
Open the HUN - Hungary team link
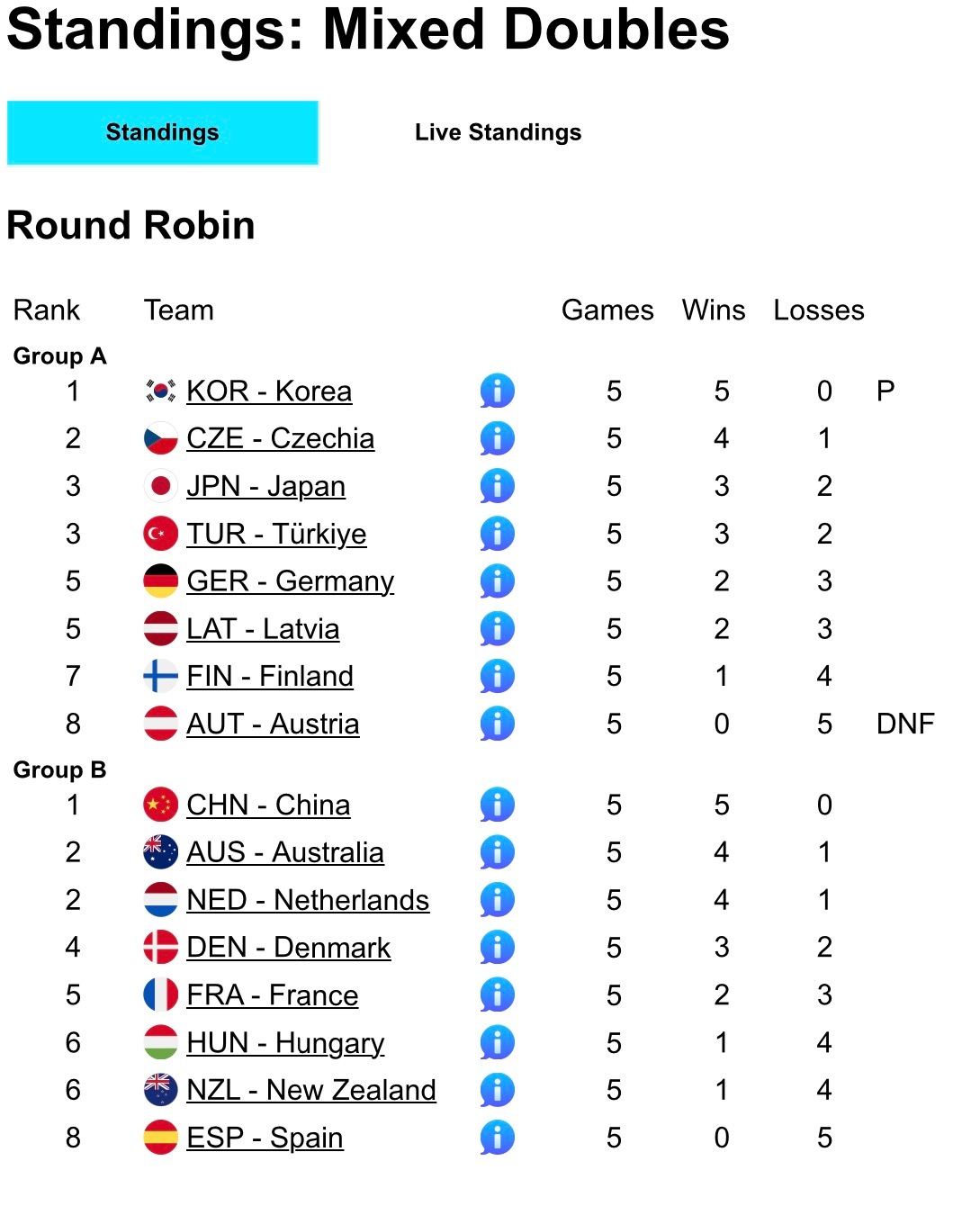[x=285, y=1043]
